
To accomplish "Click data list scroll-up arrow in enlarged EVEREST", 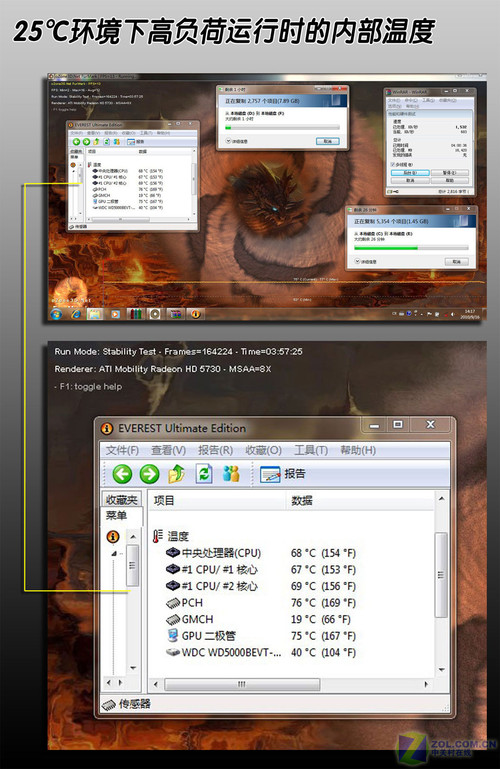I will coord(441,499).
